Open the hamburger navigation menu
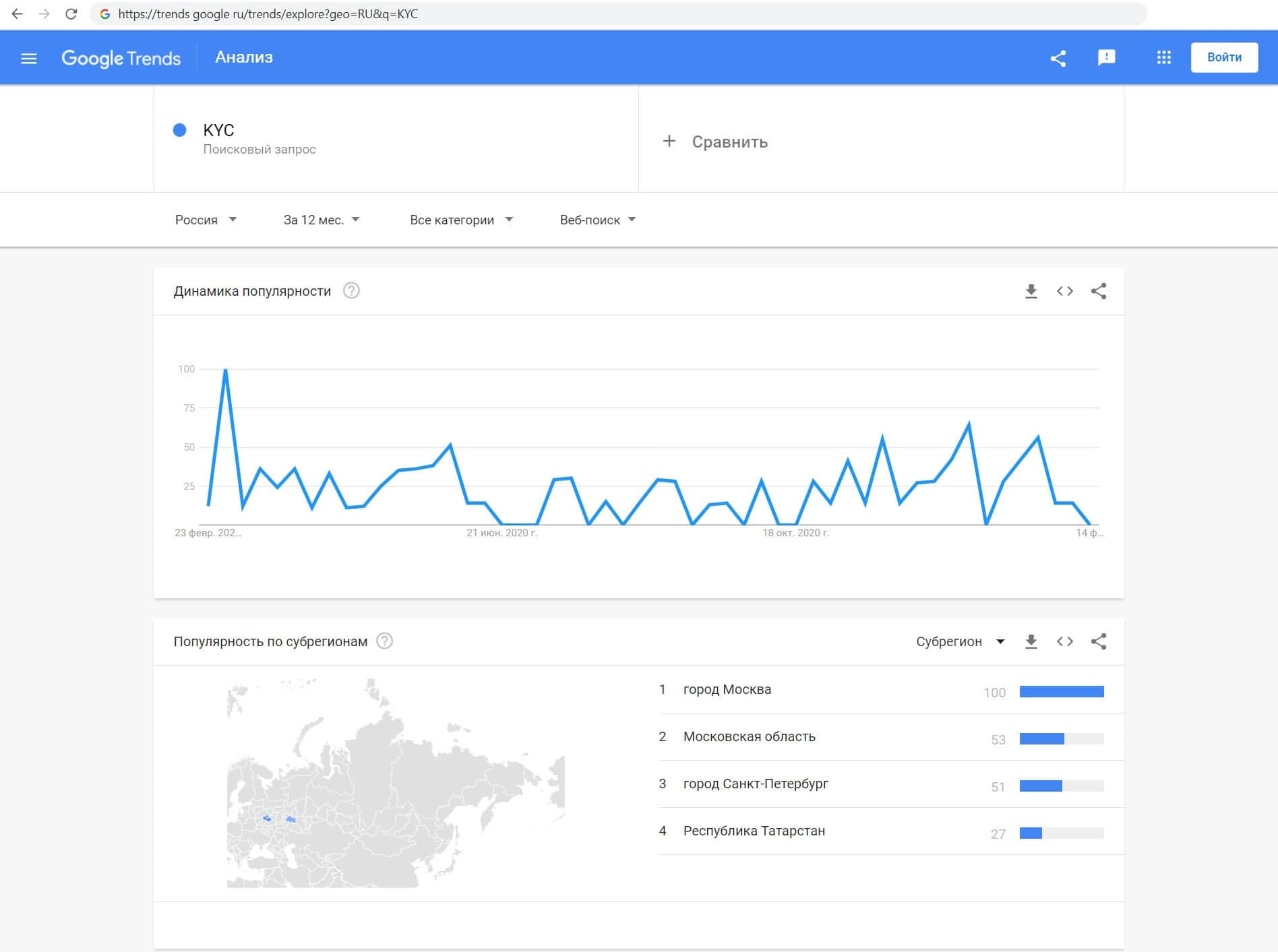 point(28,59)
